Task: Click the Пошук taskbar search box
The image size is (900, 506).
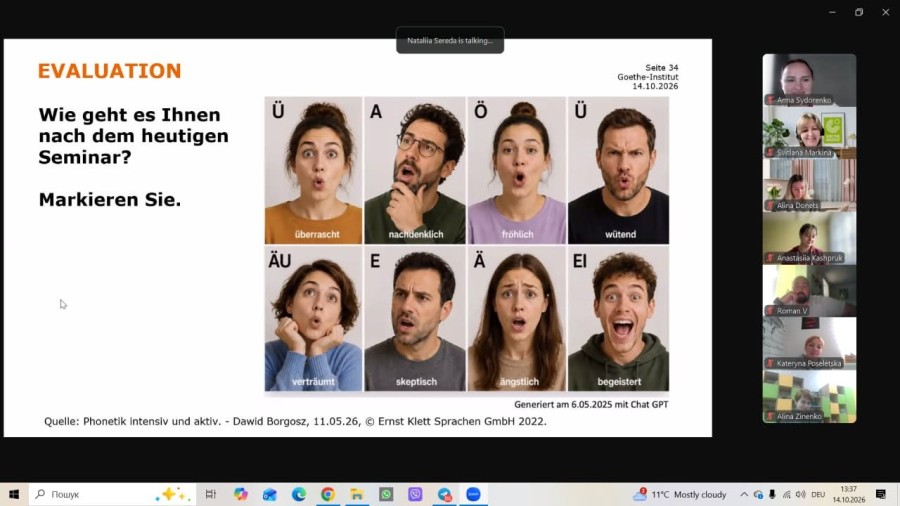Action: point(112,494)
